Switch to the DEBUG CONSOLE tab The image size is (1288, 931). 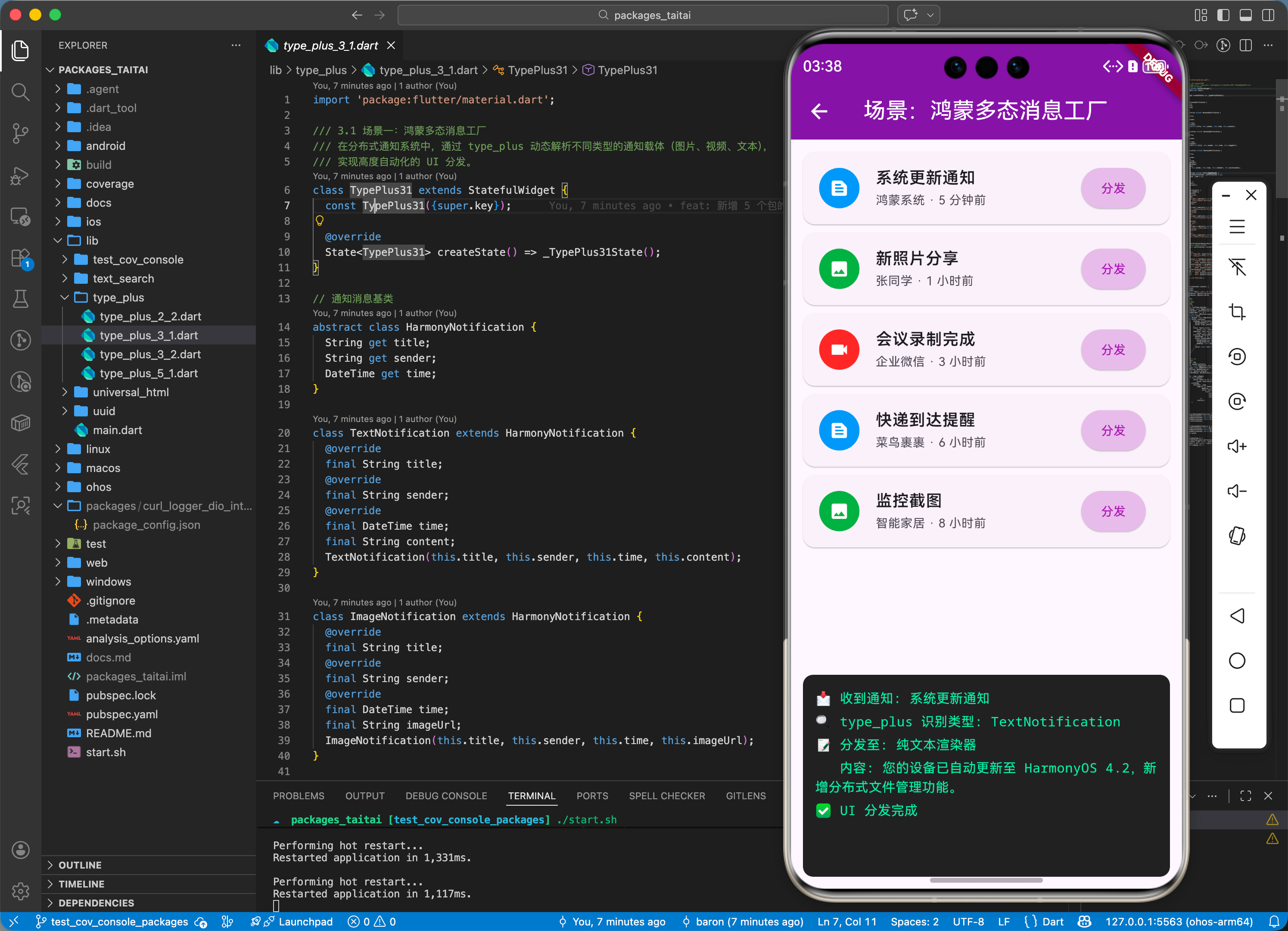[446, 796]
